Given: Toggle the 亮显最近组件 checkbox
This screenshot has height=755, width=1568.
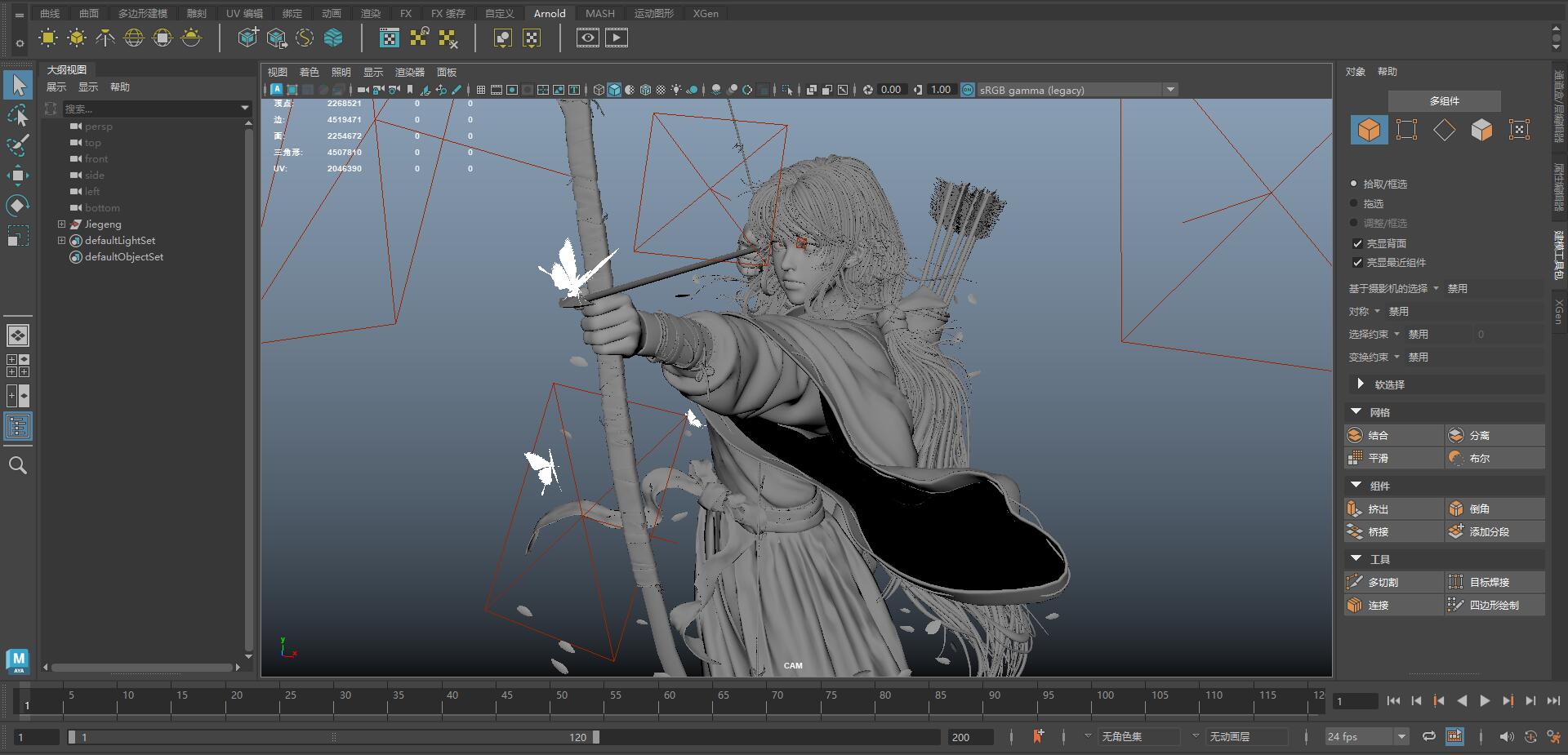Looking at the screenshot, I should point(1357,262).
